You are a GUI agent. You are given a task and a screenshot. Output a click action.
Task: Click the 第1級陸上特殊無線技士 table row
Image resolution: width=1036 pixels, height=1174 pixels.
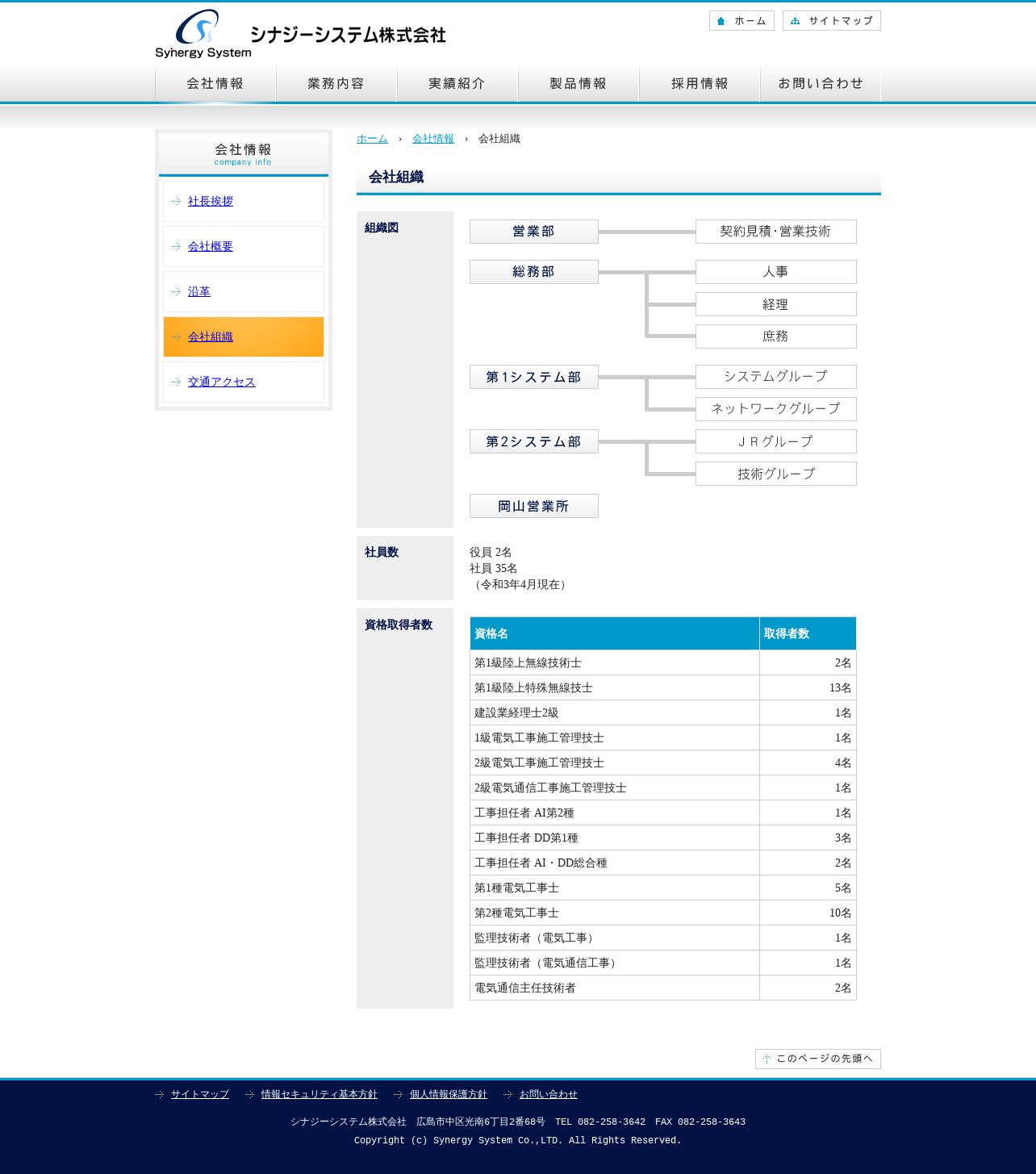663,687
